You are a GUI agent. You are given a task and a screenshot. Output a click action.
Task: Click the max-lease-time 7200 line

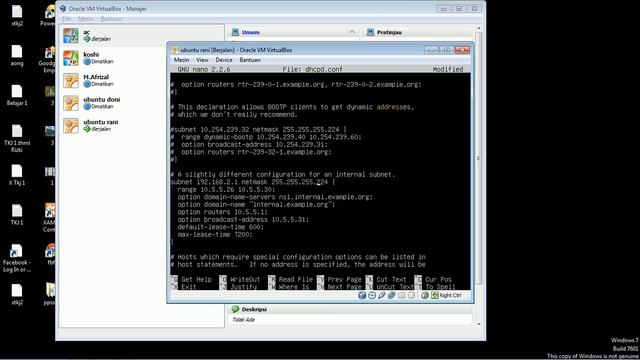(215, 235)
